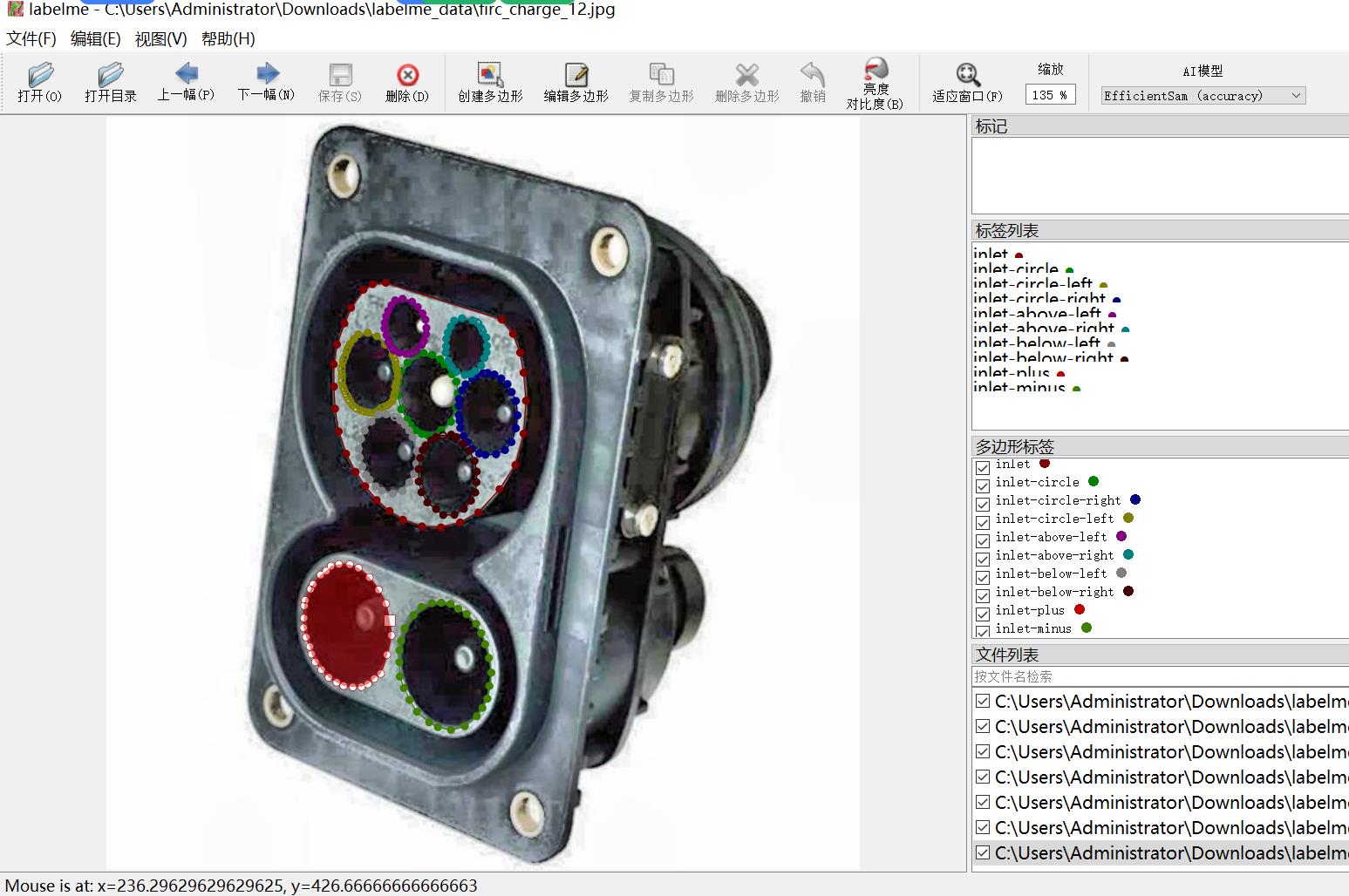Viewport: 1349px width, 896px height.
Task: Open the EfficientSam AI model dropdown
Action: pos(1203,96)
